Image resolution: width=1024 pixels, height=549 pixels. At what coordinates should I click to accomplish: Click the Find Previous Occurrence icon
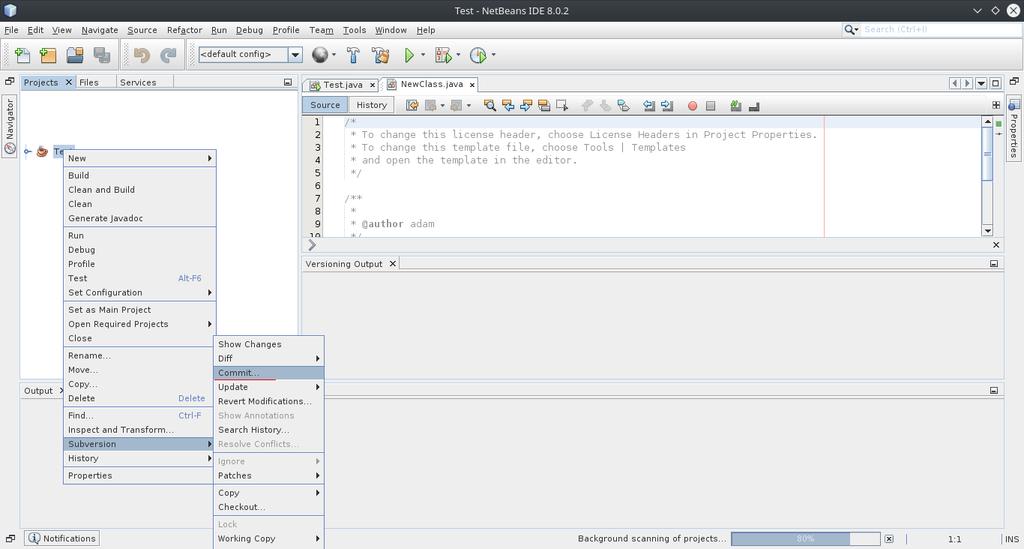click(508, 106)
